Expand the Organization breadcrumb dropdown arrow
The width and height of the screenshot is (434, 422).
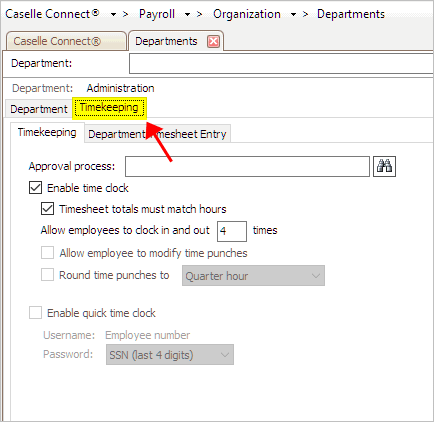coord(293,15)
